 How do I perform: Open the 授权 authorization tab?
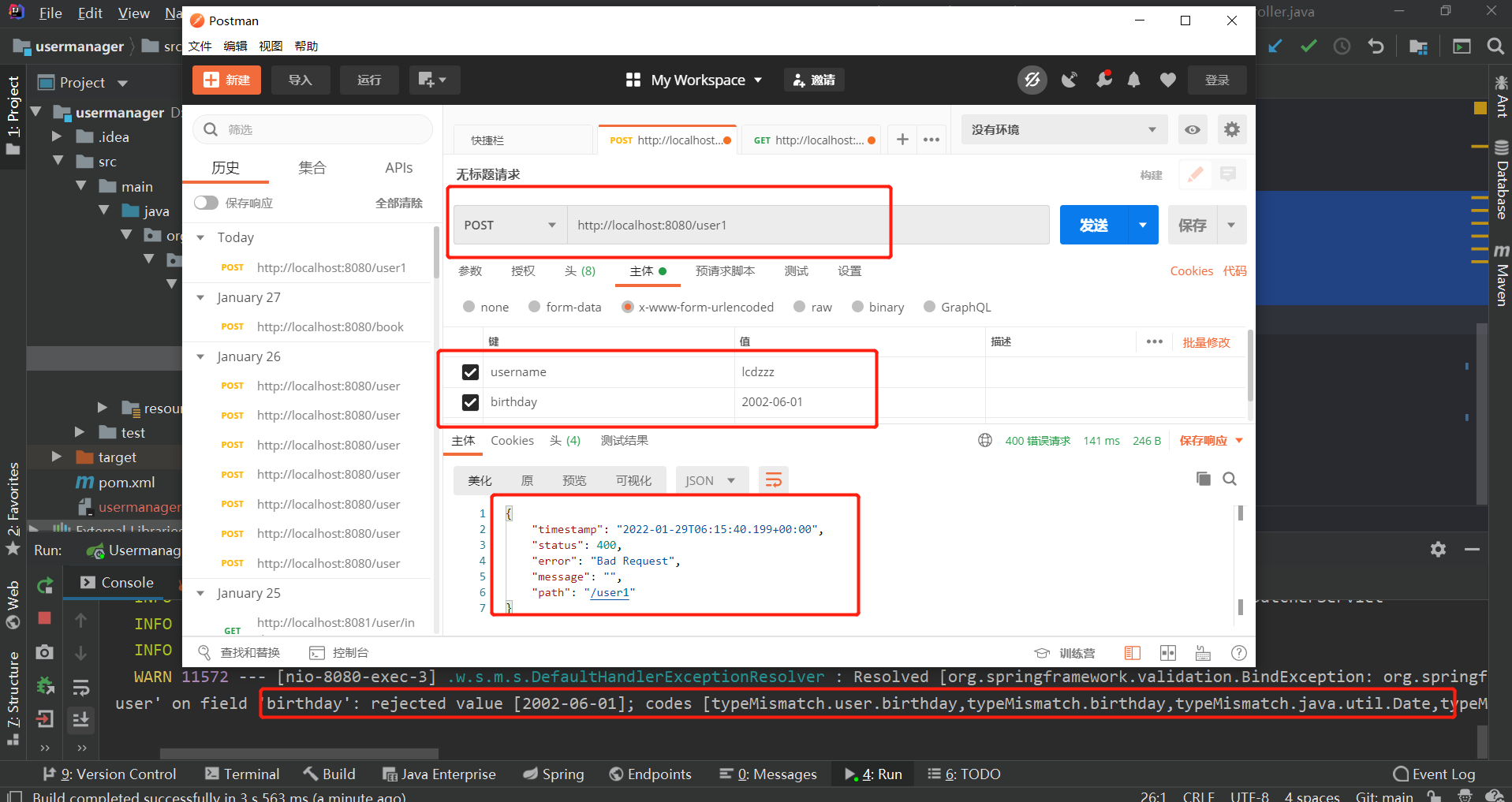click(523, 270)
